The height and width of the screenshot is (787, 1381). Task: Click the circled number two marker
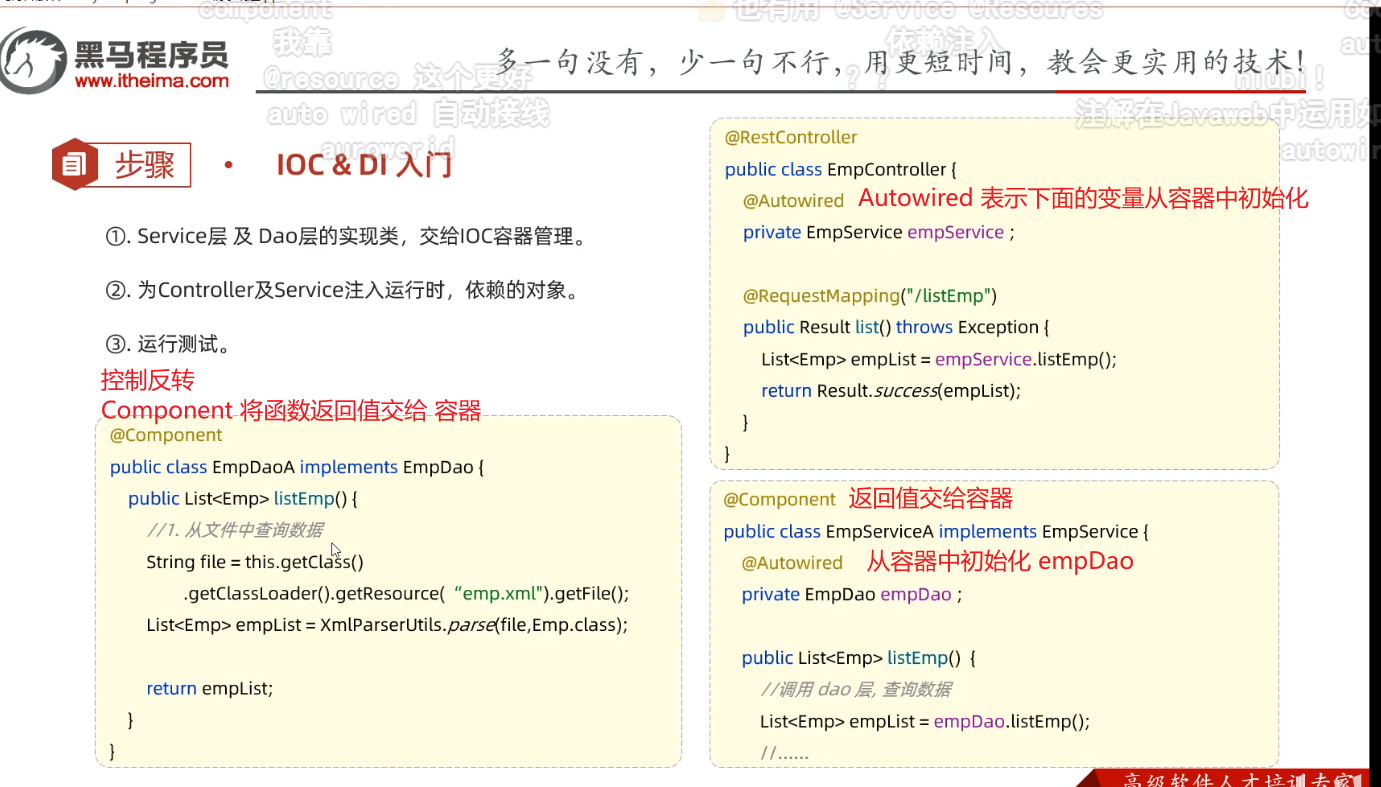click(x=118, y=291)
